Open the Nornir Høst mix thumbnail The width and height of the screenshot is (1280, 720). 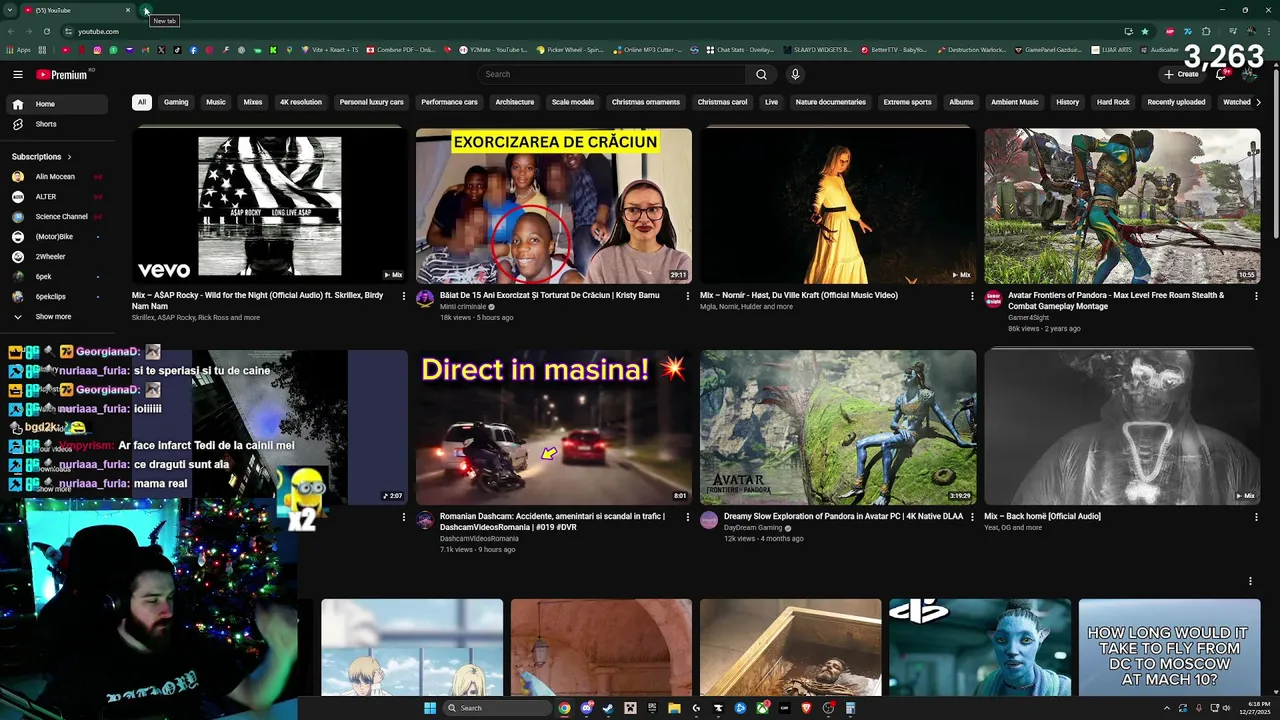point(838,206)
